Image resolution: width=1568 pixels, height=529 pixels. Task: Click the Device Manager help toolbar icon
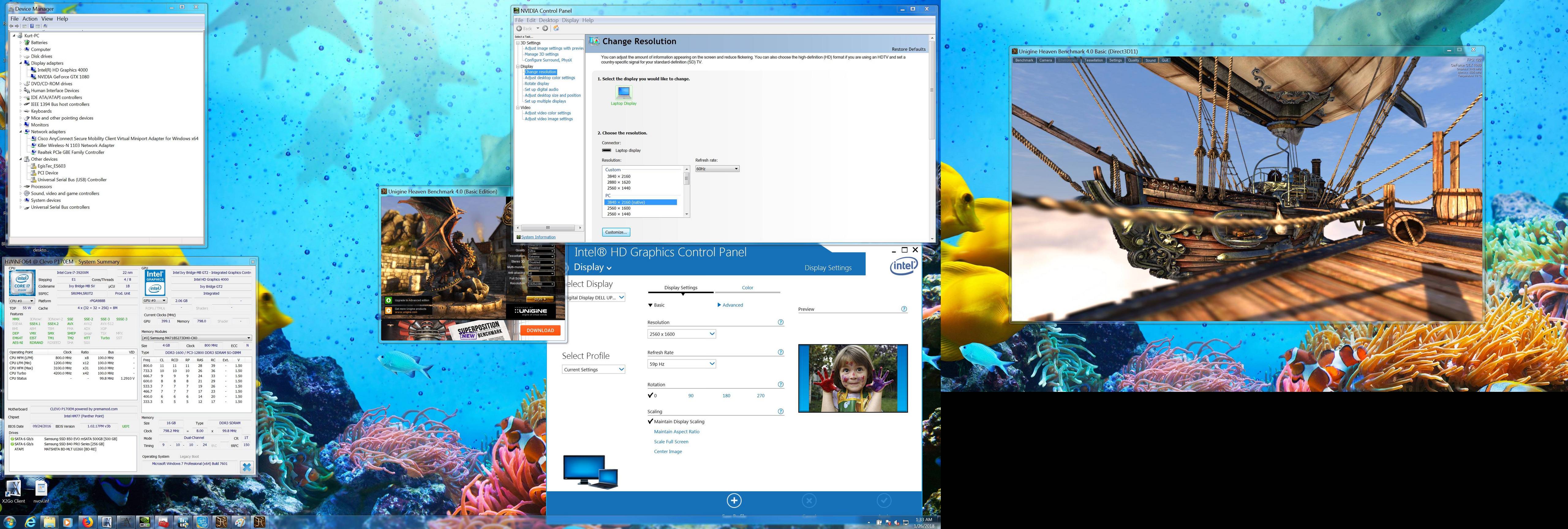tap(32, 26)
